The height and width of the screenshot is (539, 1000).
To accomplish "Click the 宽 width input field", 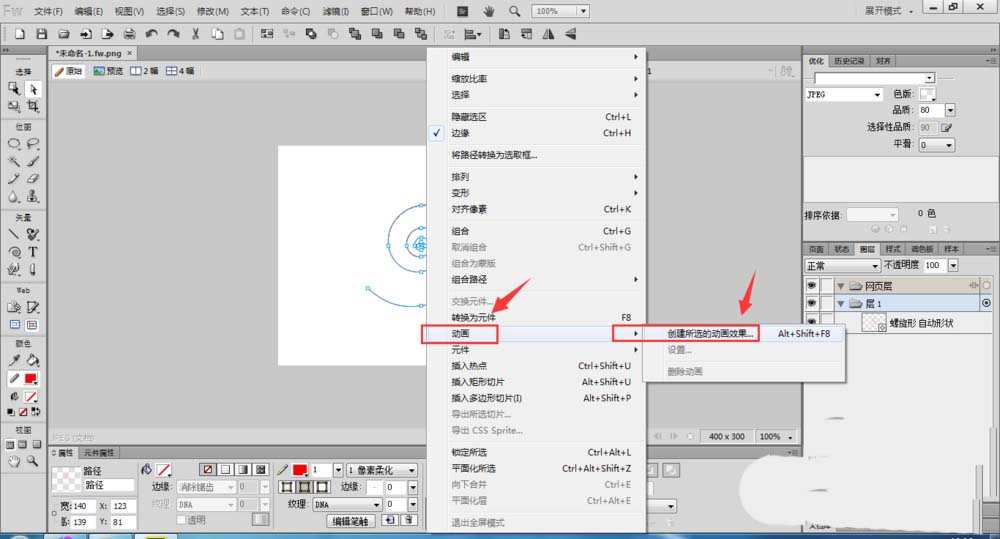I will click(83, 506).
